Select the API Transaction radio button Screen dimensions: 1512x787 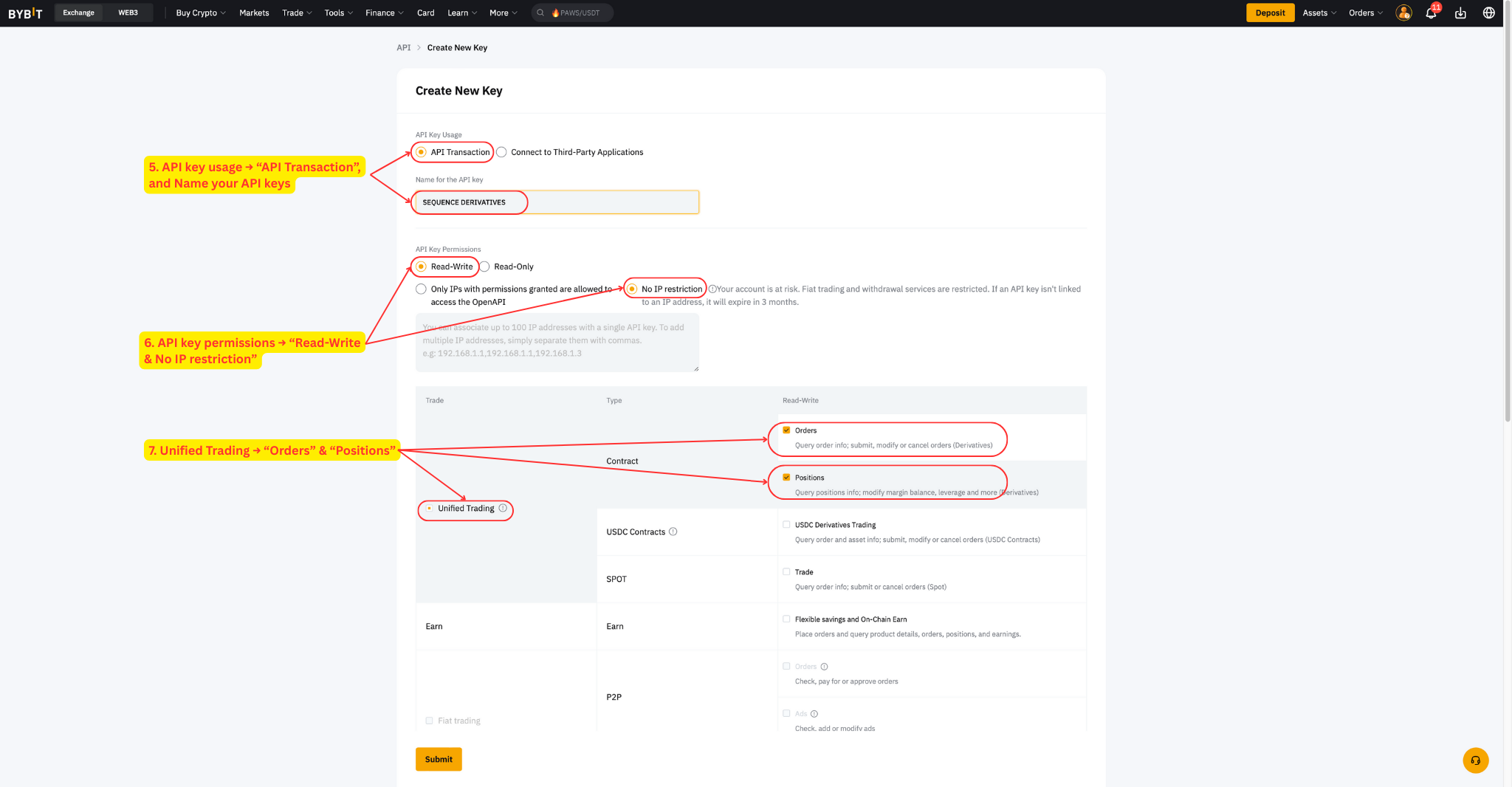421,152
